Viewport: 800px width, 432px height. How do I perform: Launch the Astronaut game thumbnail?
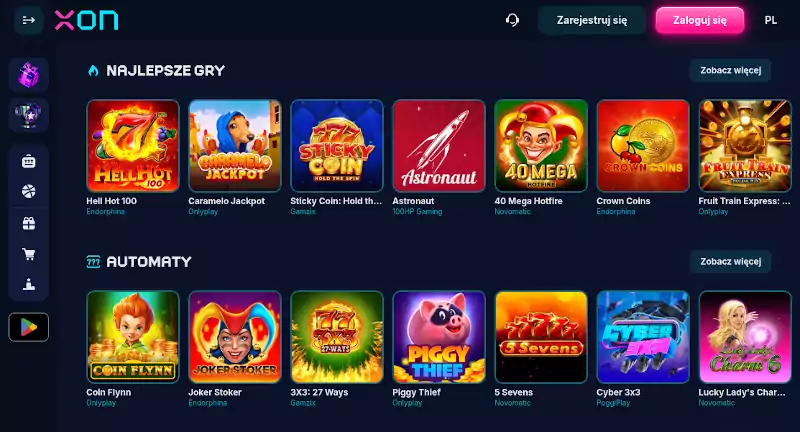pyautogui.click(x=439, y=146)
